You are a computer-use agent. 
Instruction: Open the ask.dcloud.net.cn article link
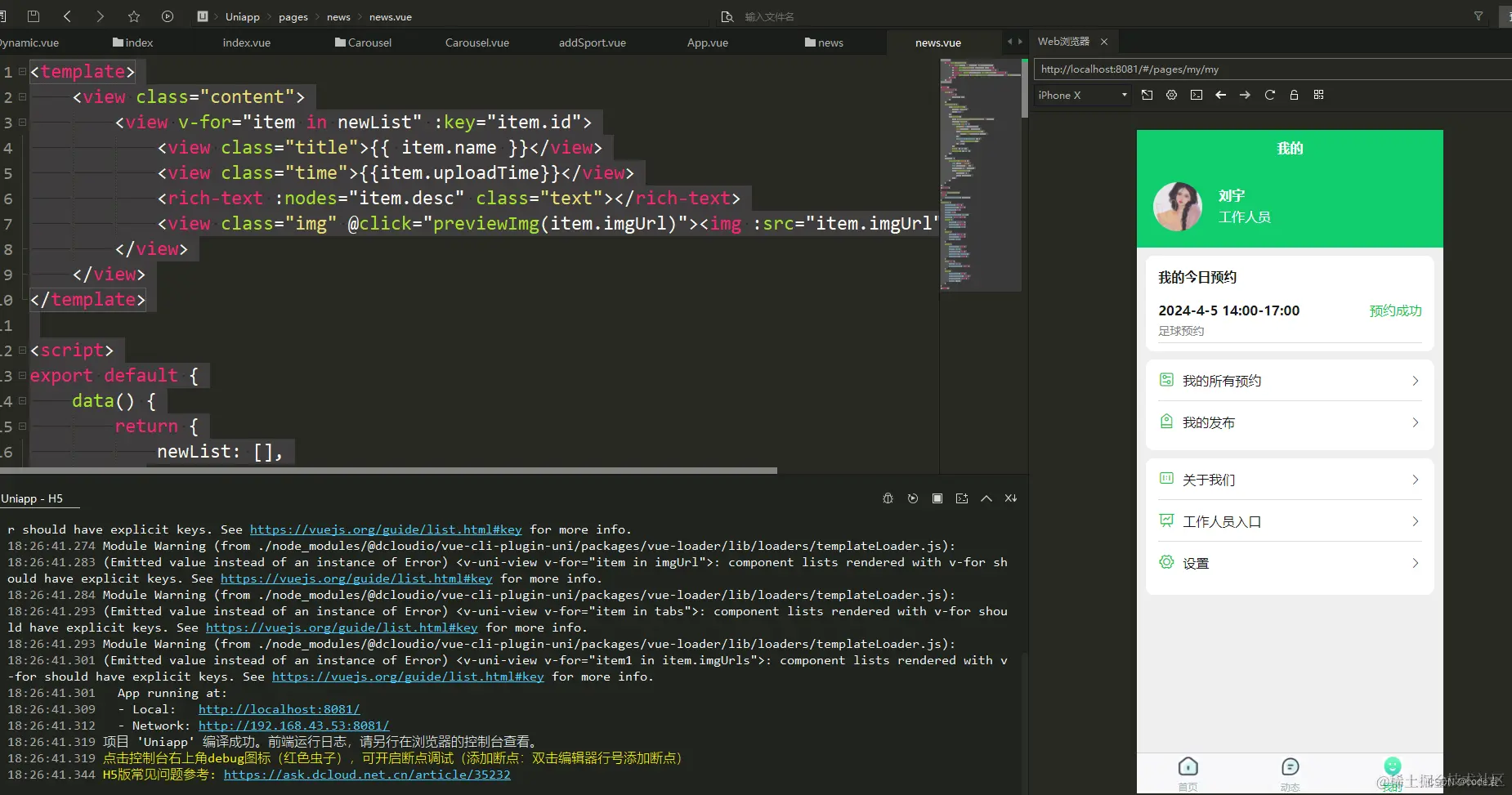point(367,775)
